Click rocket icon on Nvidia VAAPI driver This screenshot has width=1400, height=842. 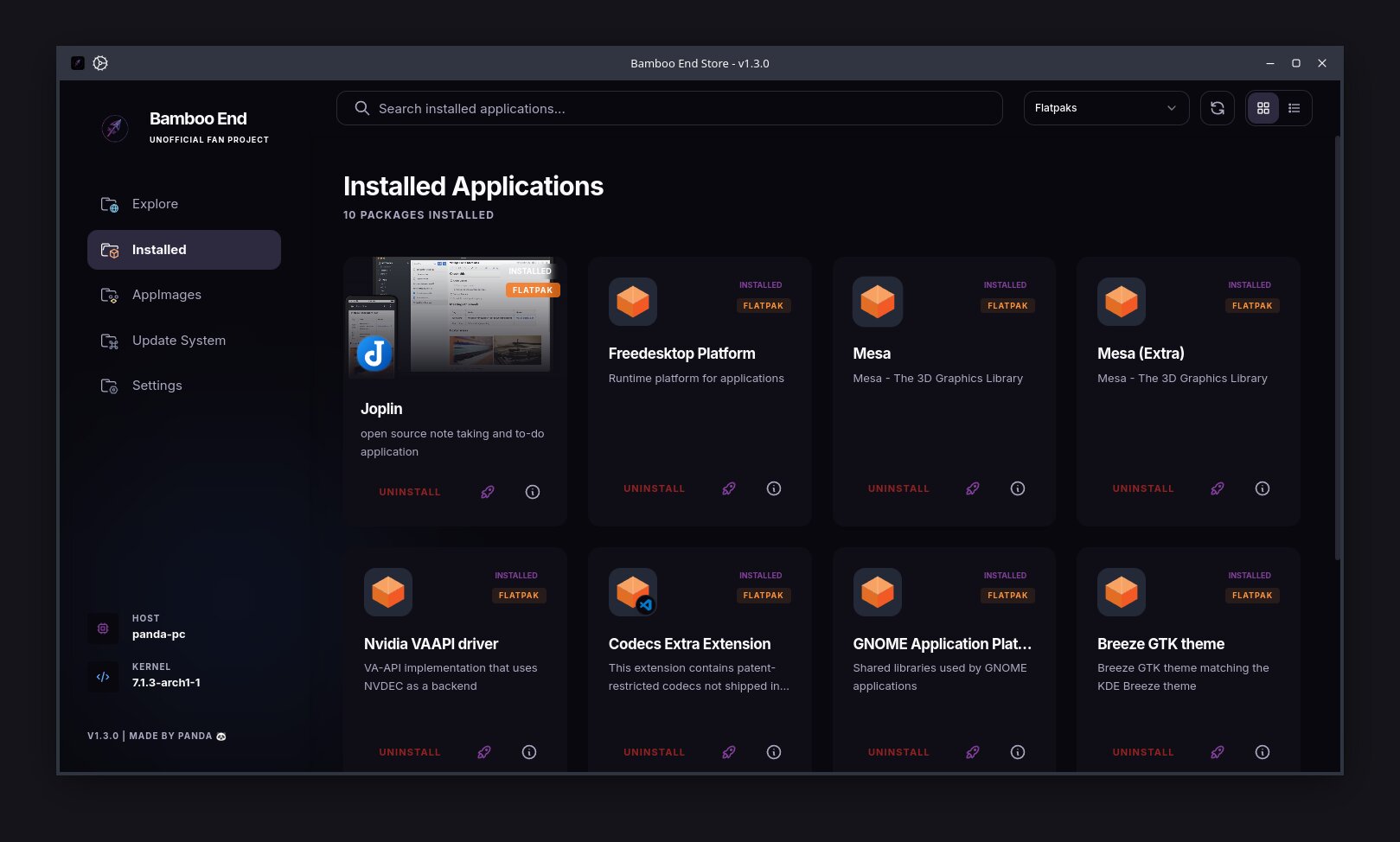click(484, 752)
